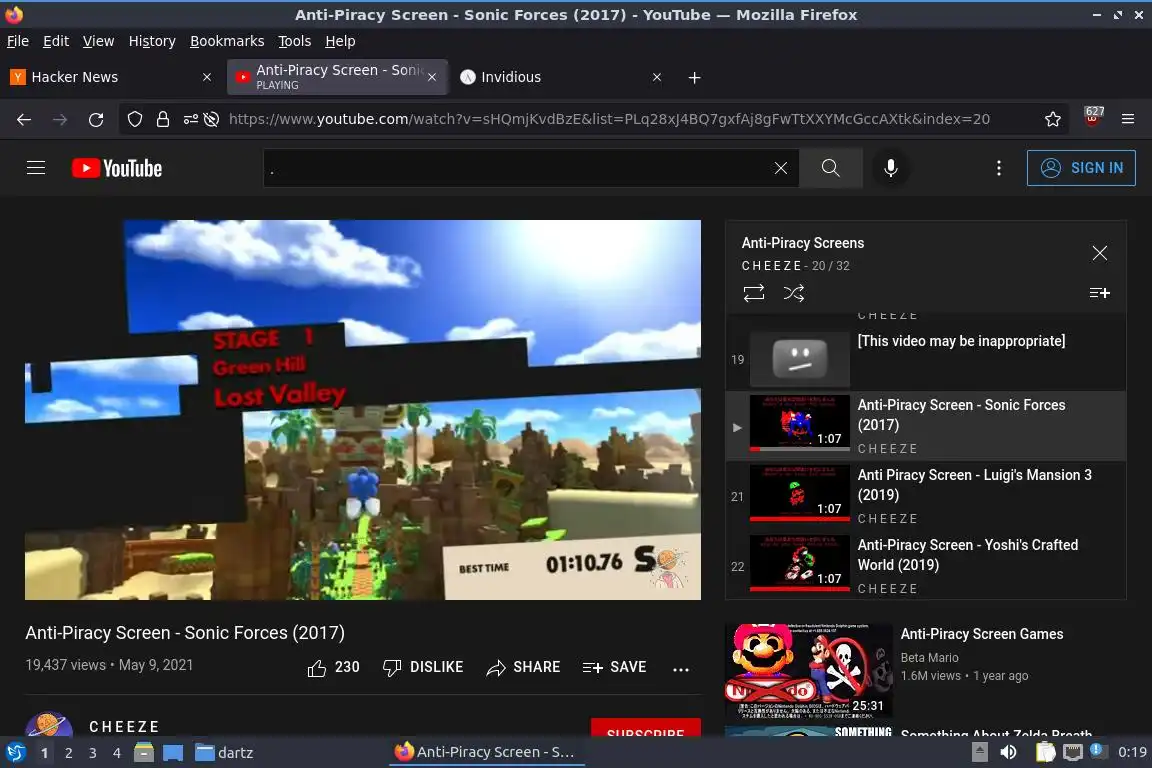The image size is (1152, 768).
Task: Open the Anti-Piracy Screen Games recommended thumbnail
Action: pos(808,671)
